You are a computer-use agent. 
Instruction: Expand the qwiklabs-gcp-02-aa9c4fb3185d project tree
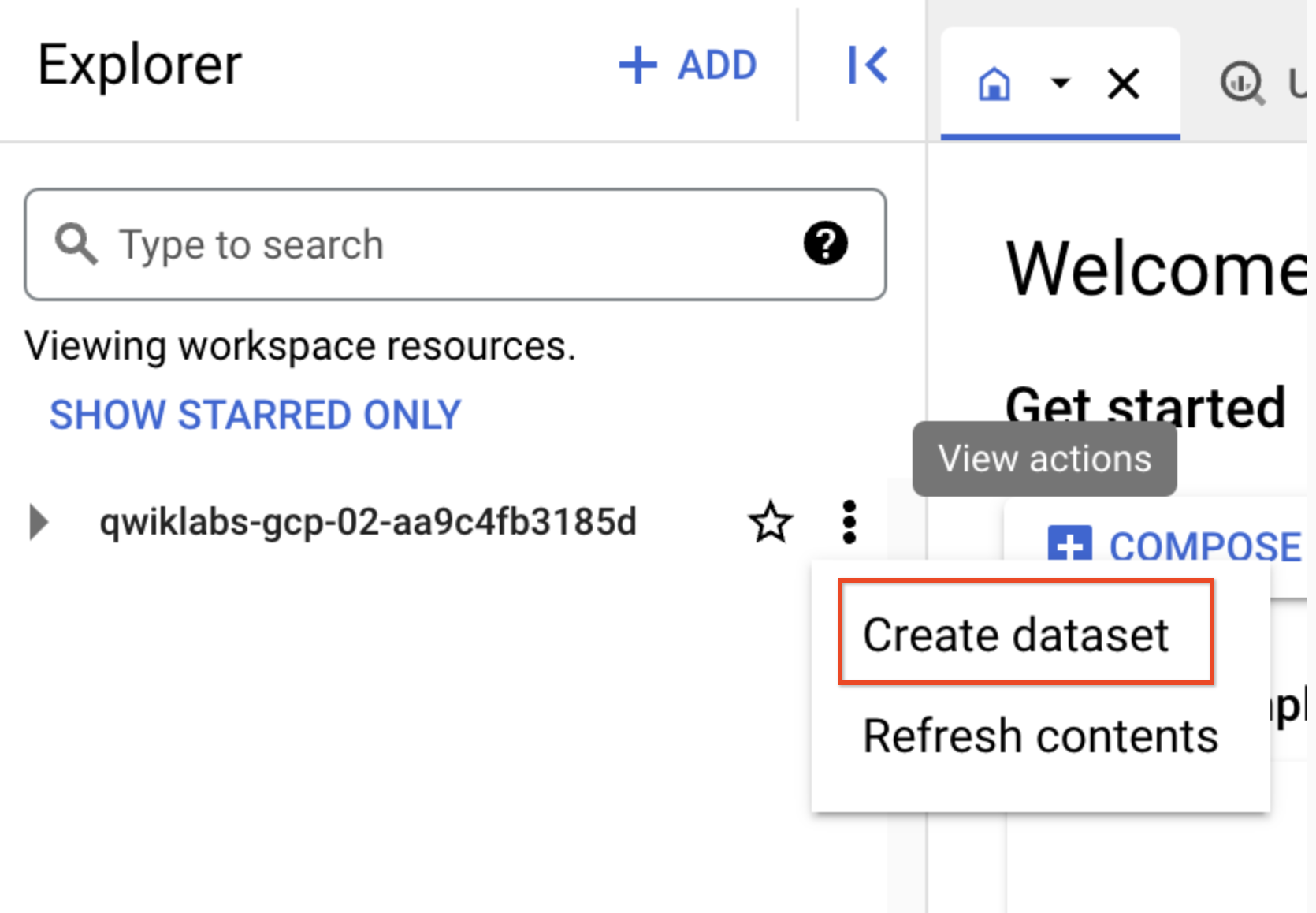click(x=38, y=521)
